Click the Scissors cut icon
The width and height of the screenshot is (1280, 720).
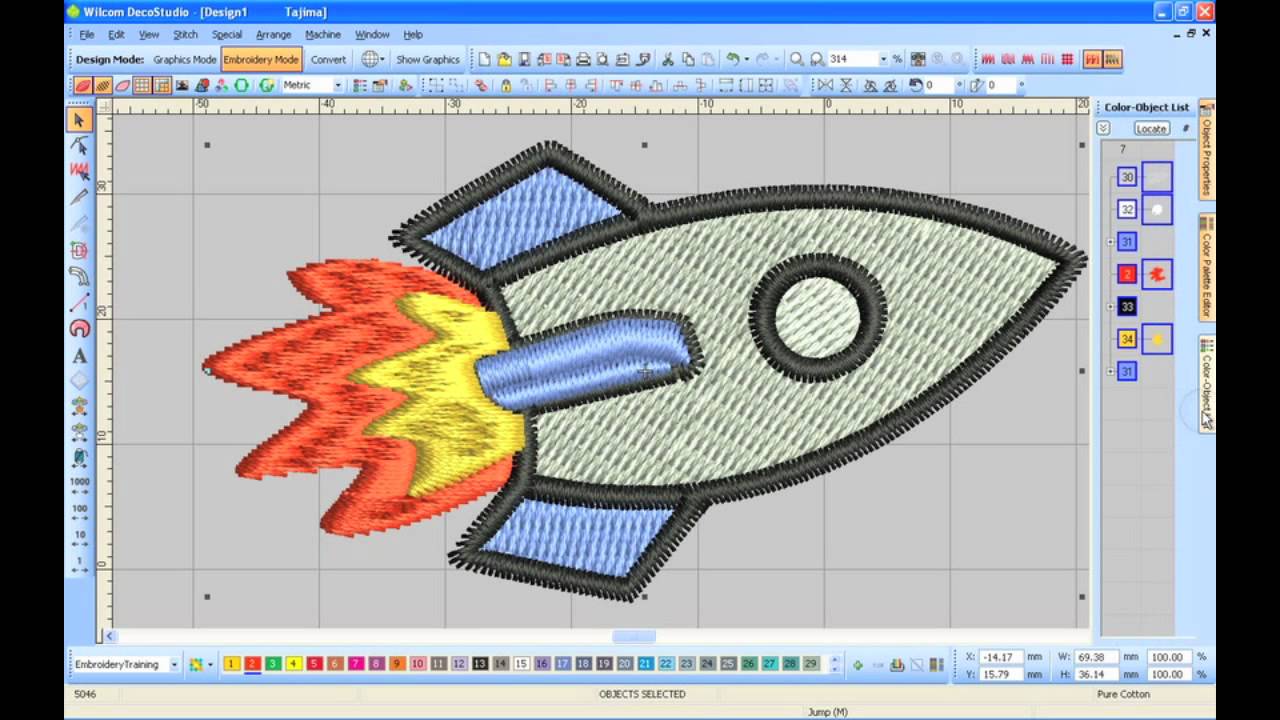click(x=667, y=59)
